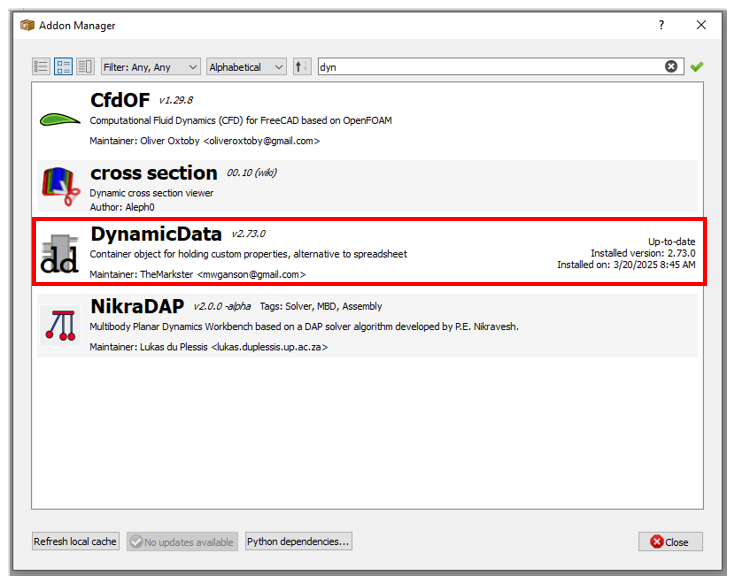Click the Up-to-date status text

click(x=671, y=241)
